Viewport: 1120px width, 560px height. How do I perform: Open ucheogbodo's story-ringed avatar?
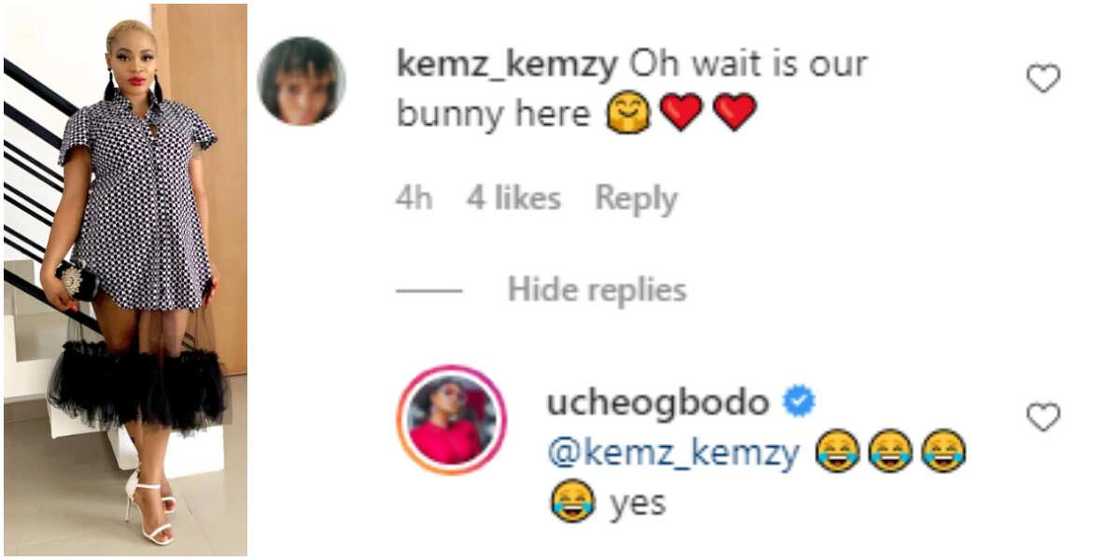pos(452,419)
